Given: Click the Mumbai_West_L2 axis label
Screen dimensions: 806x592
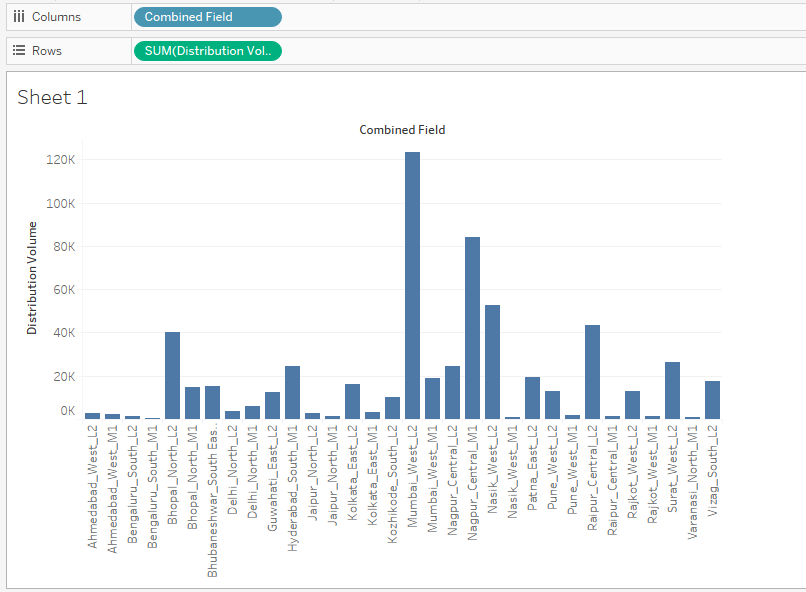Looking at the screenshot, I should tap(412, 476).
